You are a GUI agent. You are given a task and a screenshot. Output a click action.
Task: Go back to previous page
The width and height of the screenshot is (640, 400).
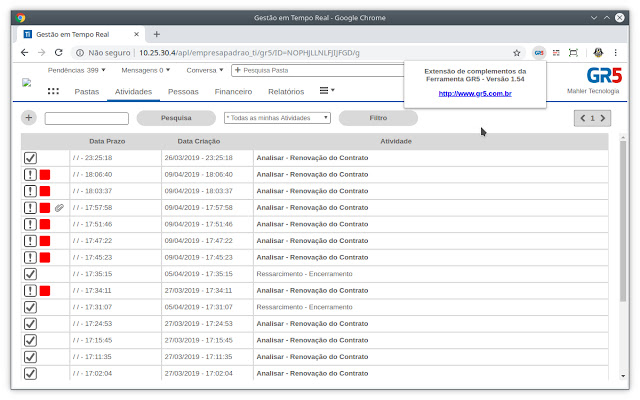pos(24,52)
